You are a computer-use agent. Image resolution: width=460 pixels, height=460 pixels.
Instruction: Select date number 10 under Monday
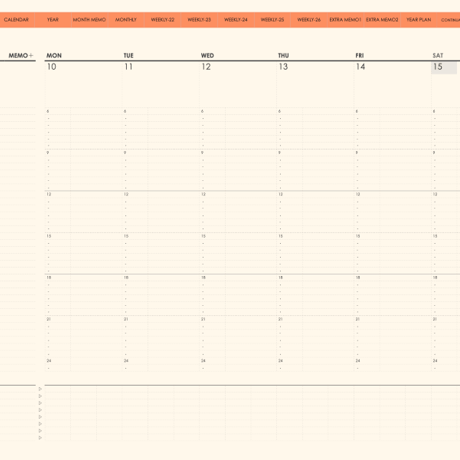click(52, 67)
